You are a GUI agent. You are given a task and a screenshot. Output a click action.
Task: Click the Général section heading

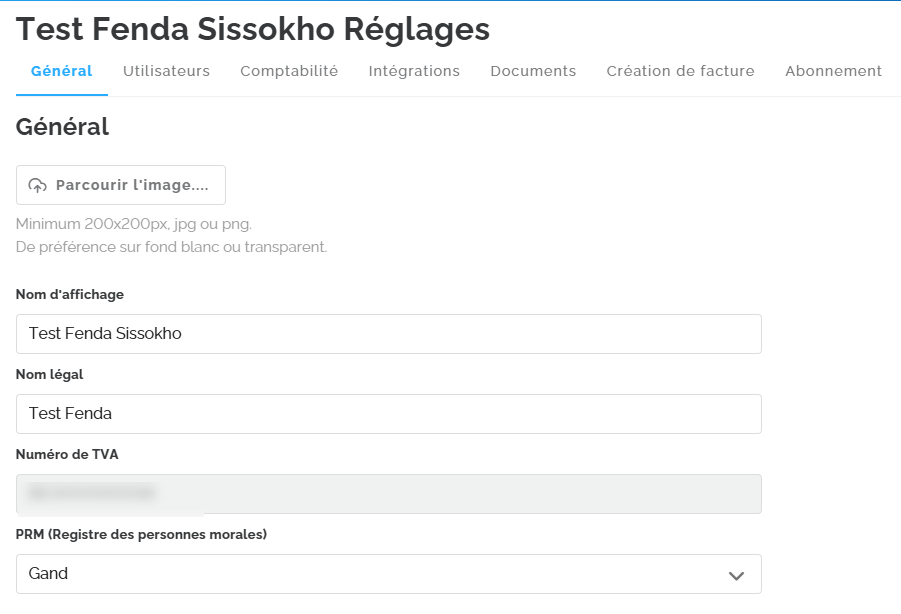[x=62, y=127]
